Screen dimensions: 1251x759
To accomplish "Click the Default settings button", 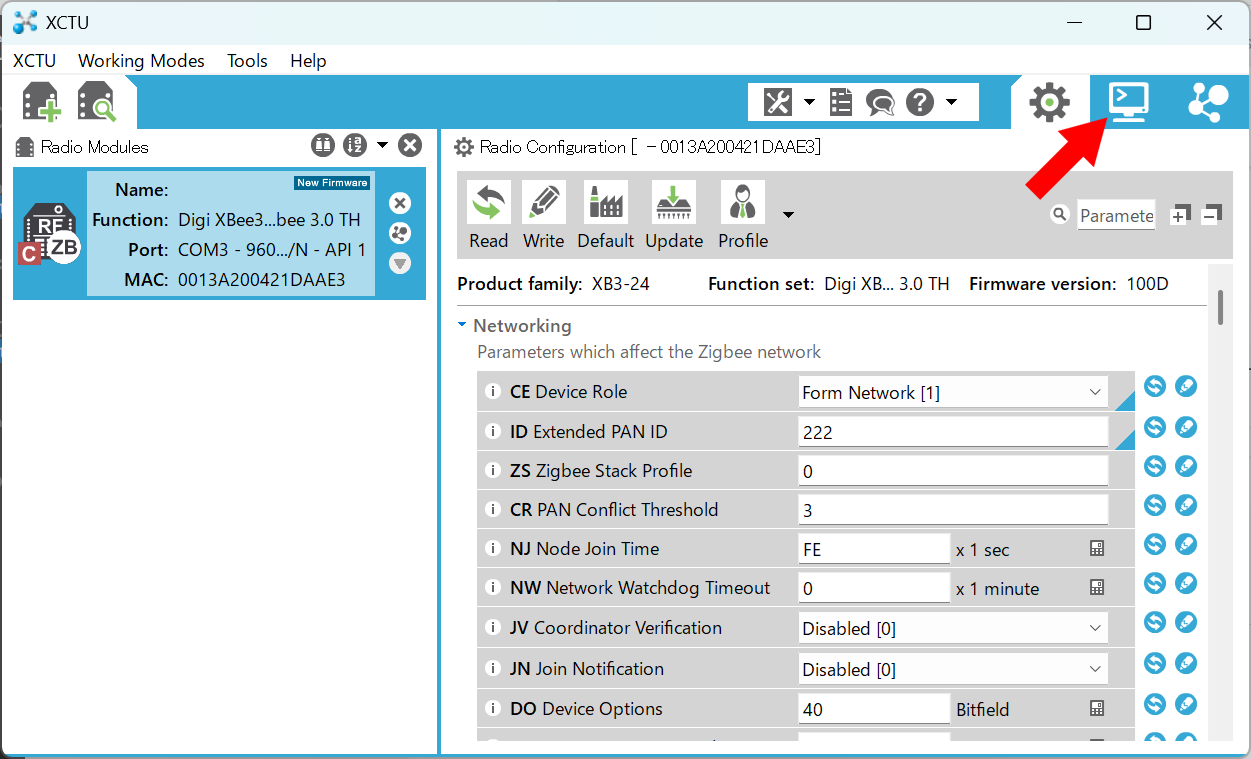I will [x=605, y=216].
